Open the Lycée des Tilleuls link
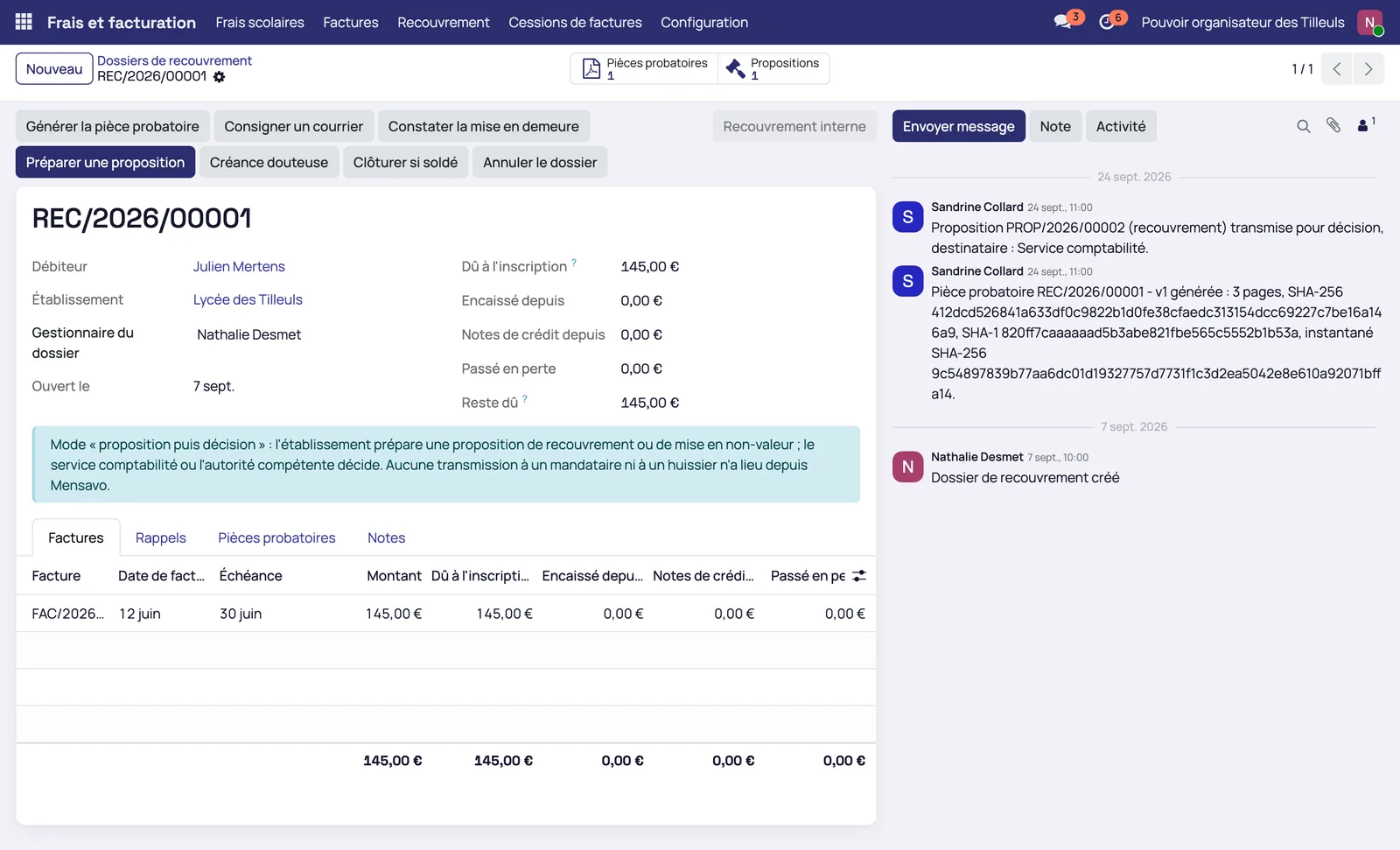This screenshot has height=850, width=1400. (x=248, y=299)
